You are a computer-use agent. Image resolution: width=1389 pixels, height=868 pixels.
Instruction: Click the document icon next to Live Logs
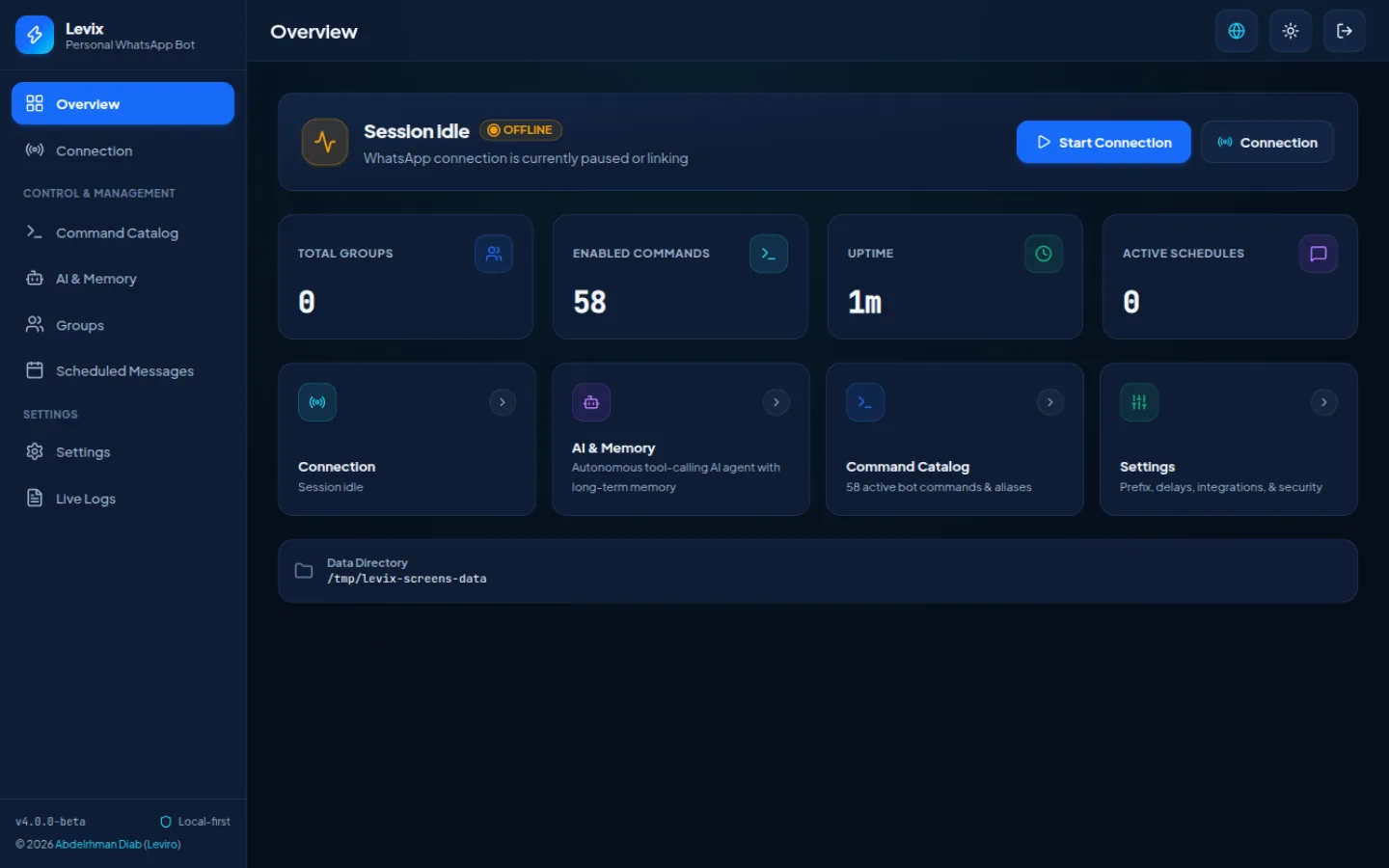(35, 498)
